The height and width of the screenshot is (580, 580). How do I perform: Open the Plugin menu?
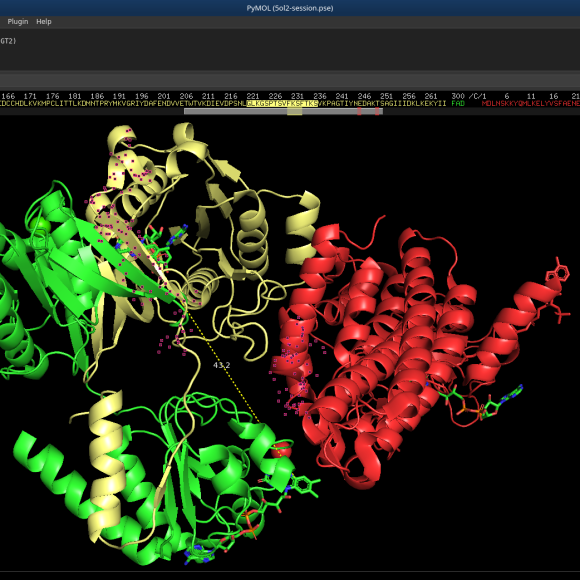(18, 21)
